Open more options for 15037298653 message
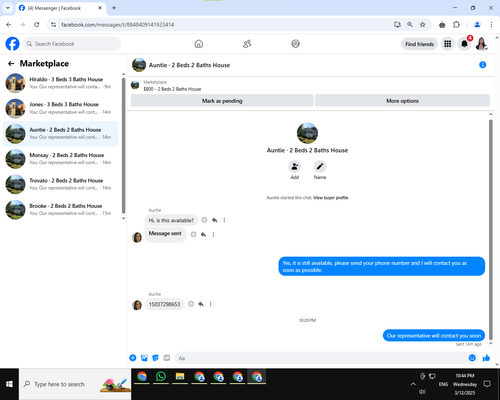 click(210, 304)
